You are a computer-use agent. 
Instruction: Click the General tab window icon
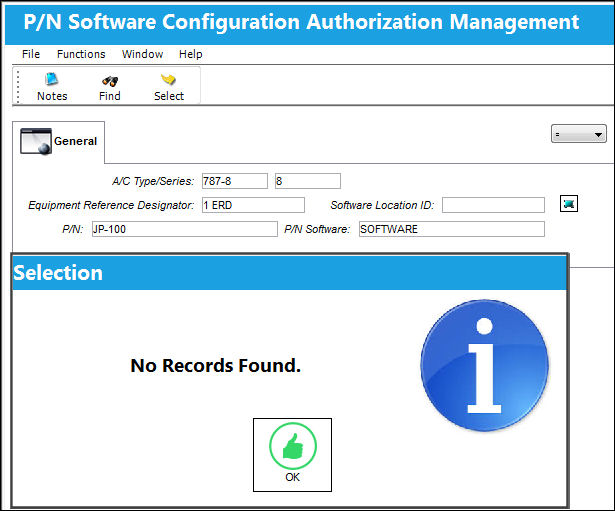click(x=36, y=141)
